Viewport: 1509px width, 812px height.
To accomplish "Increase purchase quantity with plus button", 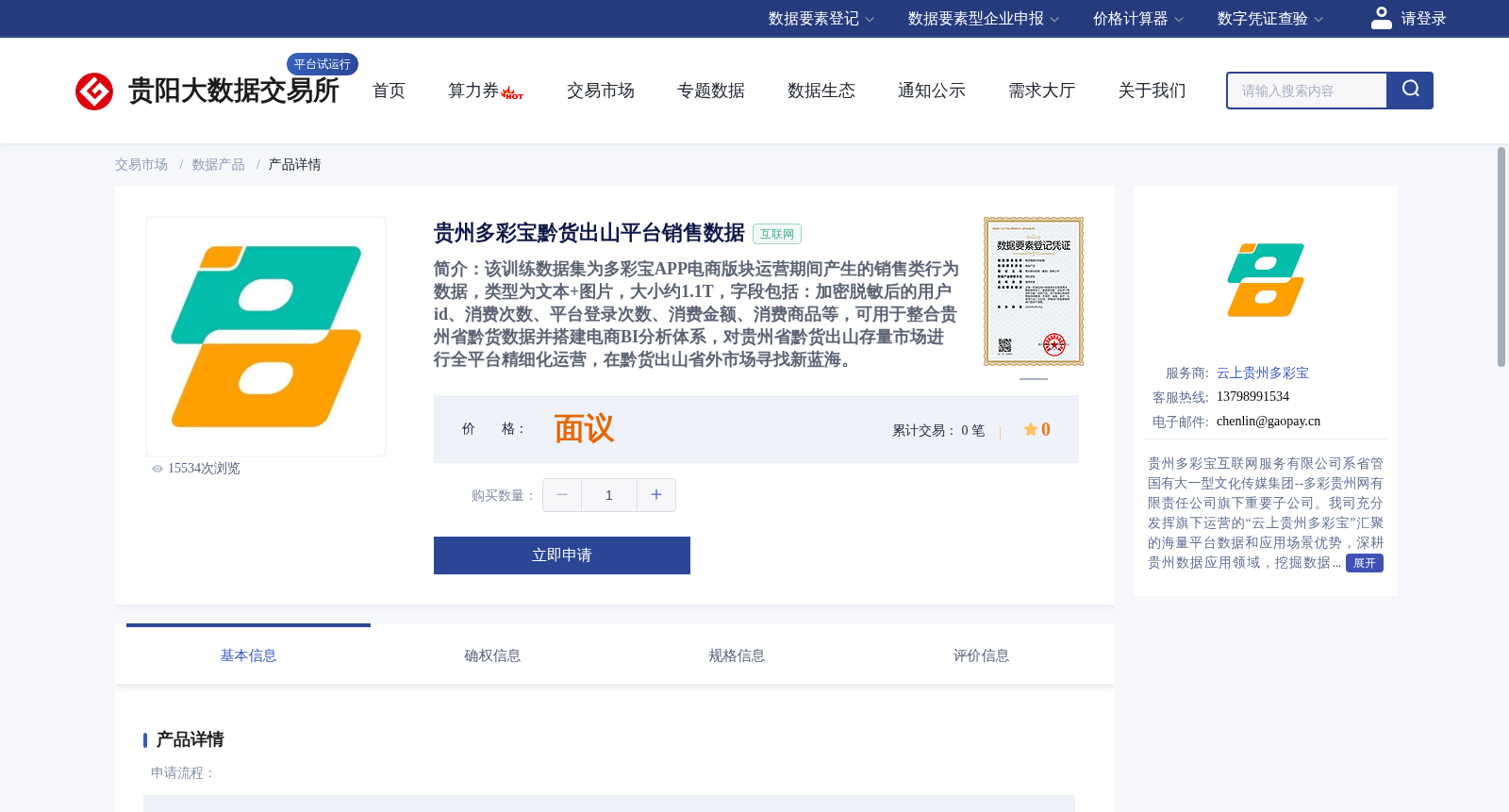I will point(656,495).
